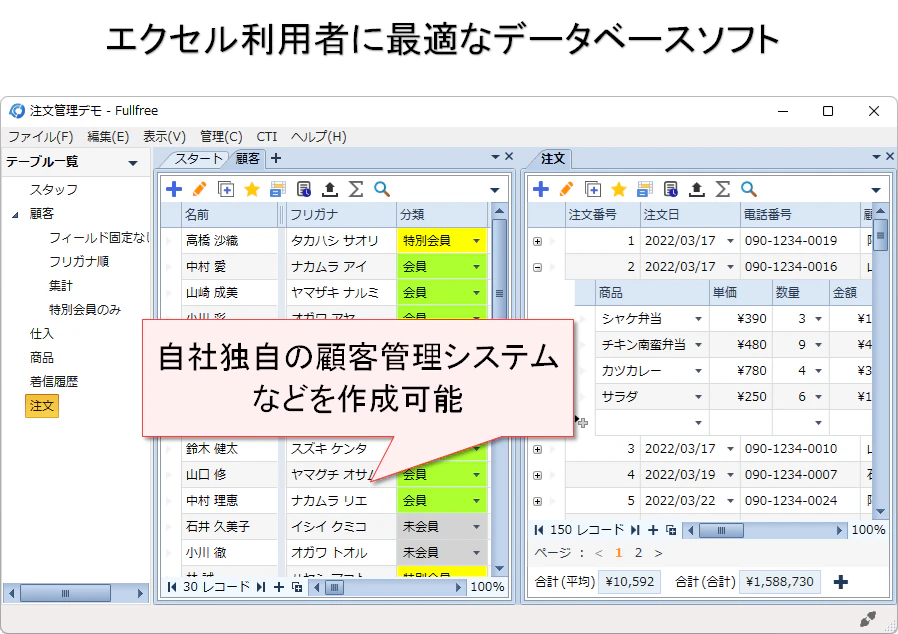Viewport: 898px width, 634px height.
Task: Click the star favorites icon in the 顧客 toolbar
Action: [x=250, y=188]
